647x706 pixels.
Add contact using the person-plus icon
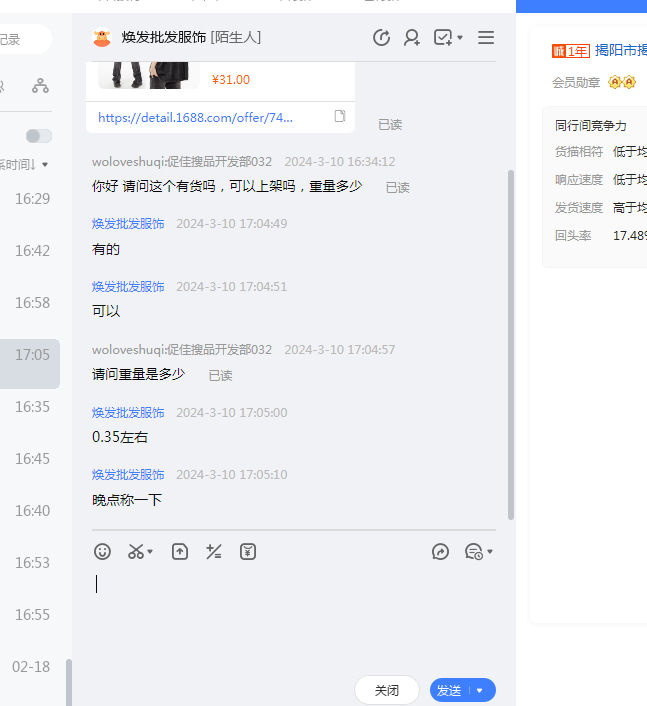tap(411, 38)
